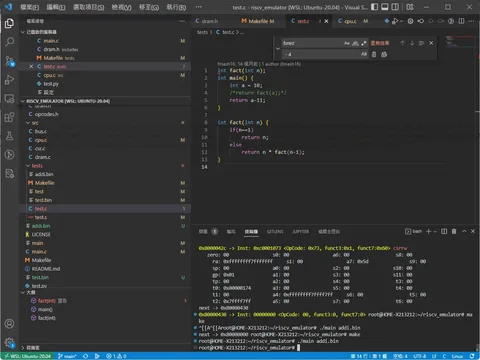Viewport: 480px width, 360px height.
Task: Toggle Match Case in find box
Action: [x=347, y=43]
